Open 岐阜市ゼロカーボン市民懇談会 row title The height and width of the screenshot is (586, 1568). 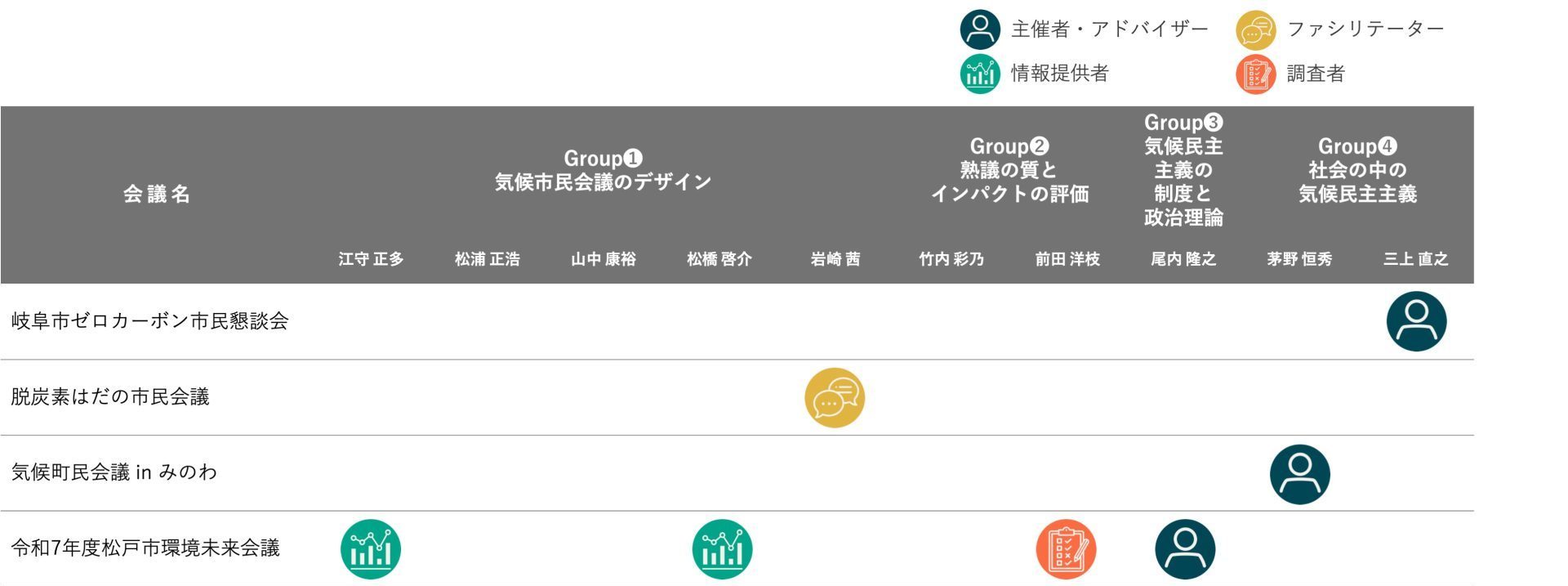(x=150, y=321)
